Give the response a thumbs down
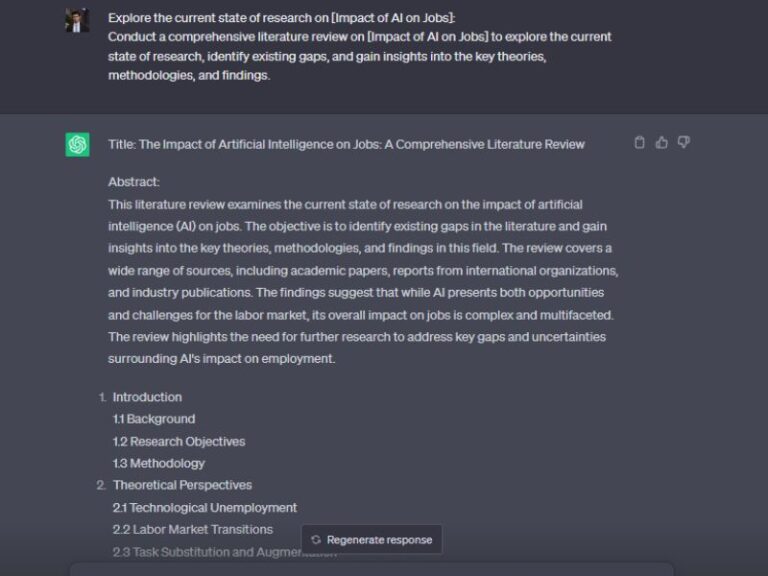 coord(684,143)
